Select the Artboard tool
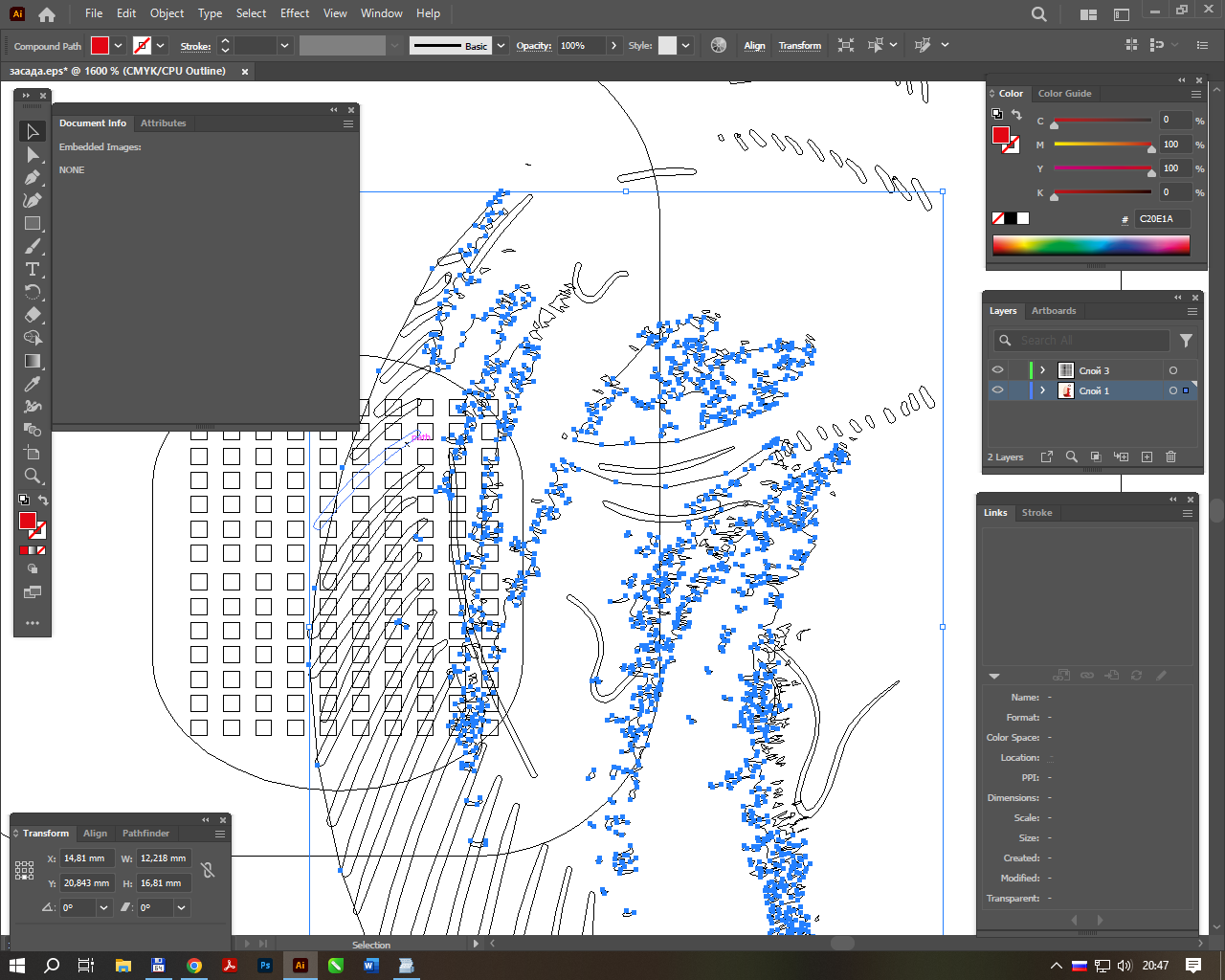1225x980 pixels. [33, 453]
